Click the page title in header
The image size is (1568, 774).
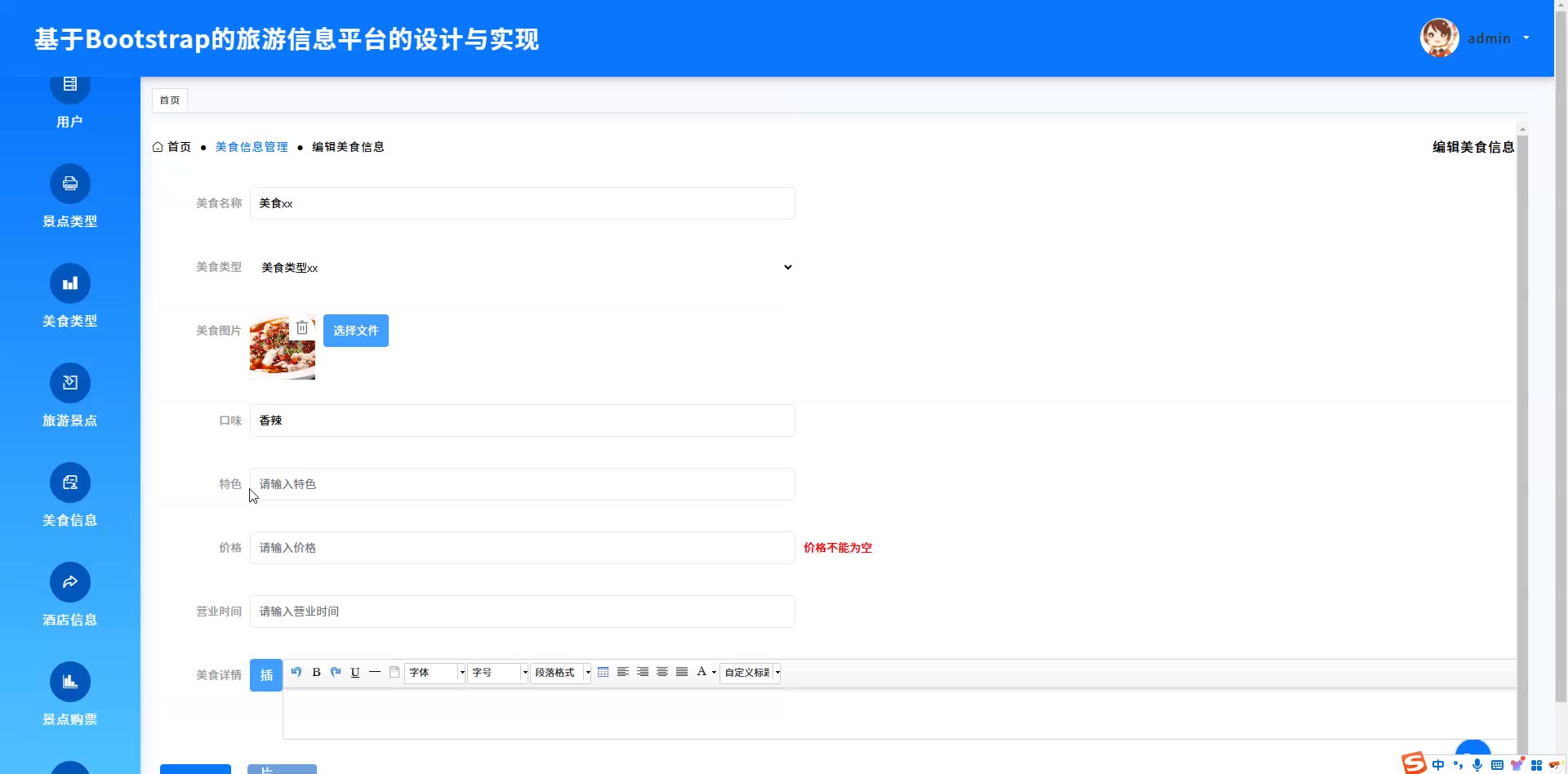point(287,38)
